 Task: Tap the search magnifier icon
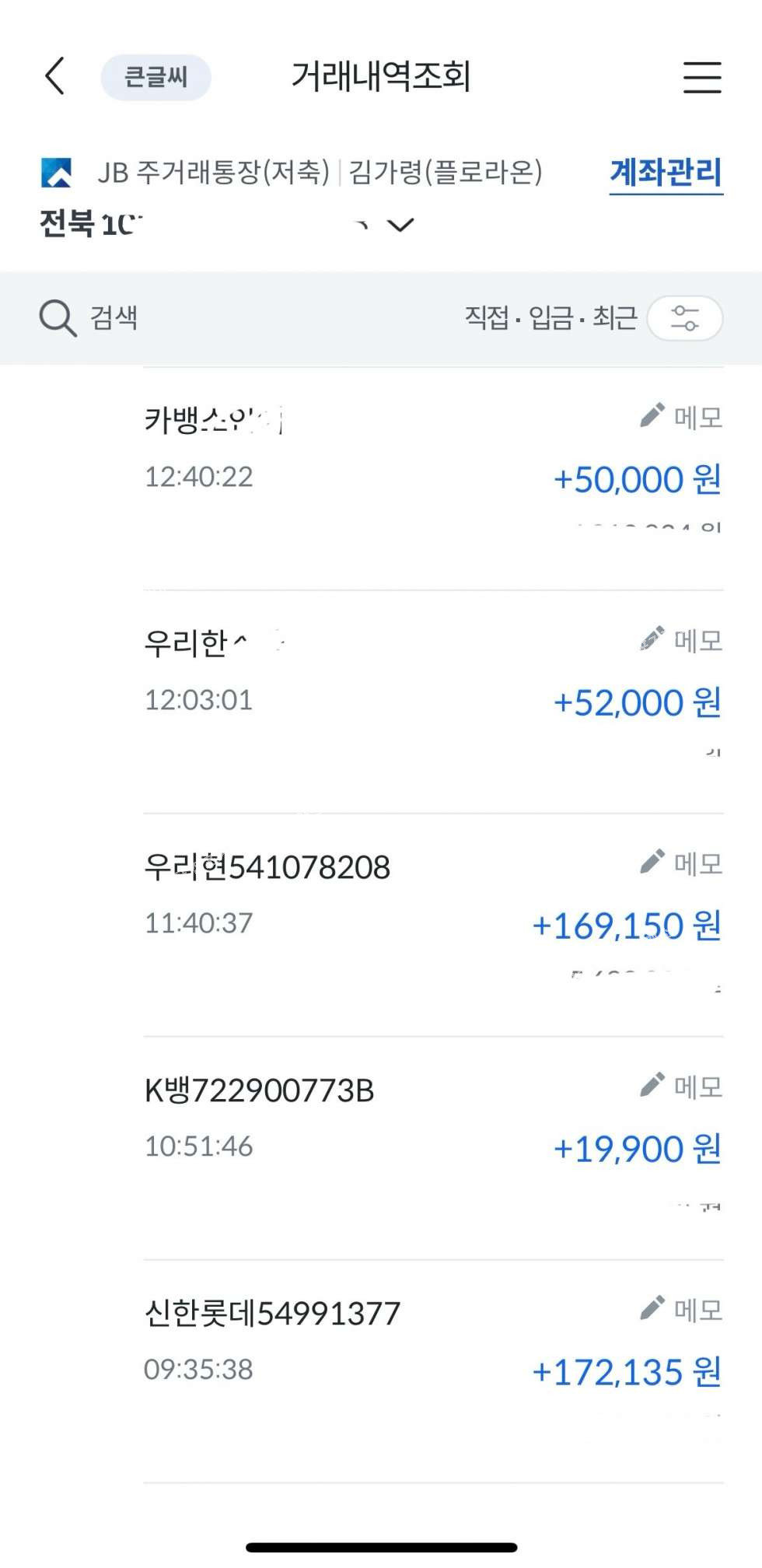58,318
